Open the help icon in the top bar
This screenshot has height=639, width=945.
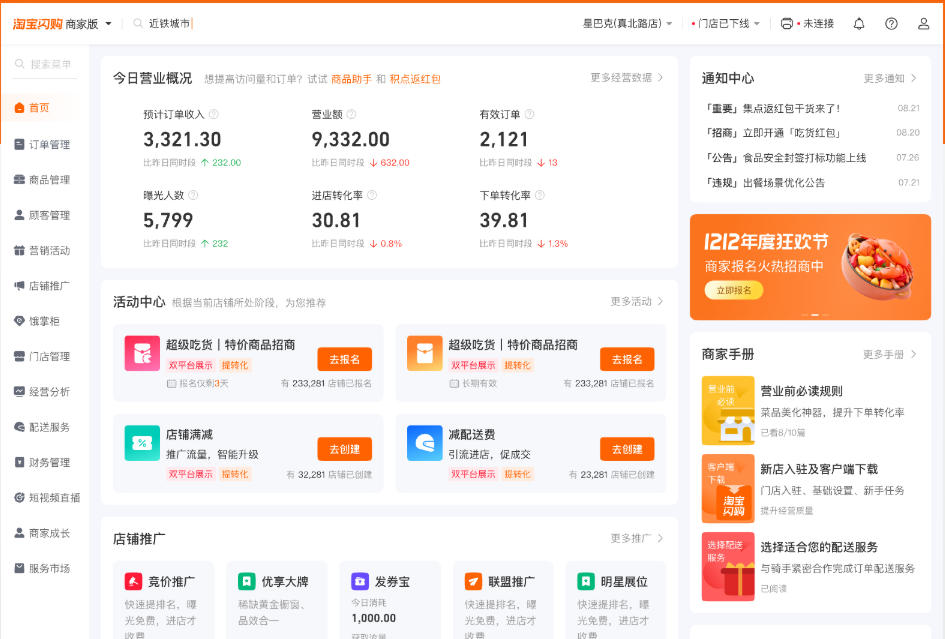[893, 23]
